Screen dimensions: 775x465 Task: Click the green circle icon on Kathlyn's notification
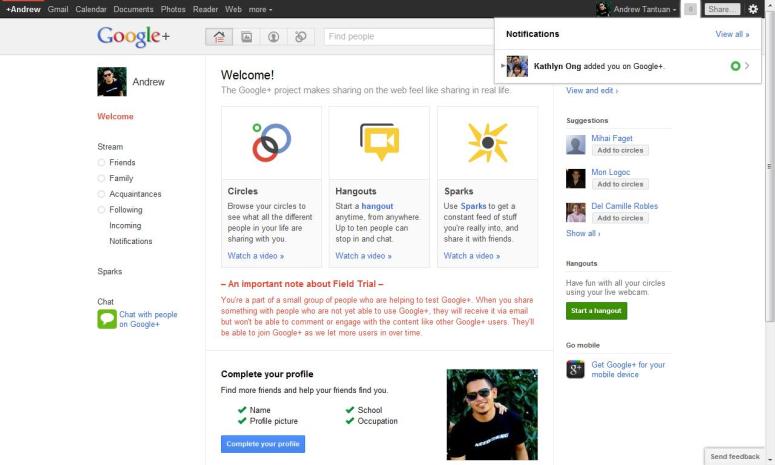[735, 66]
